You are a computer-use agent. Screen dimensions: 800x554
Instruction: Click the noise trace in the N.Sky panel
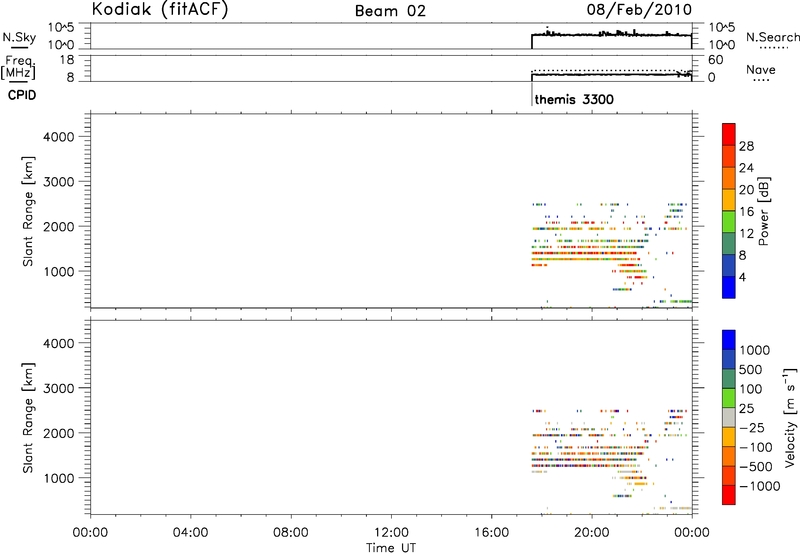tap(611, 34)
